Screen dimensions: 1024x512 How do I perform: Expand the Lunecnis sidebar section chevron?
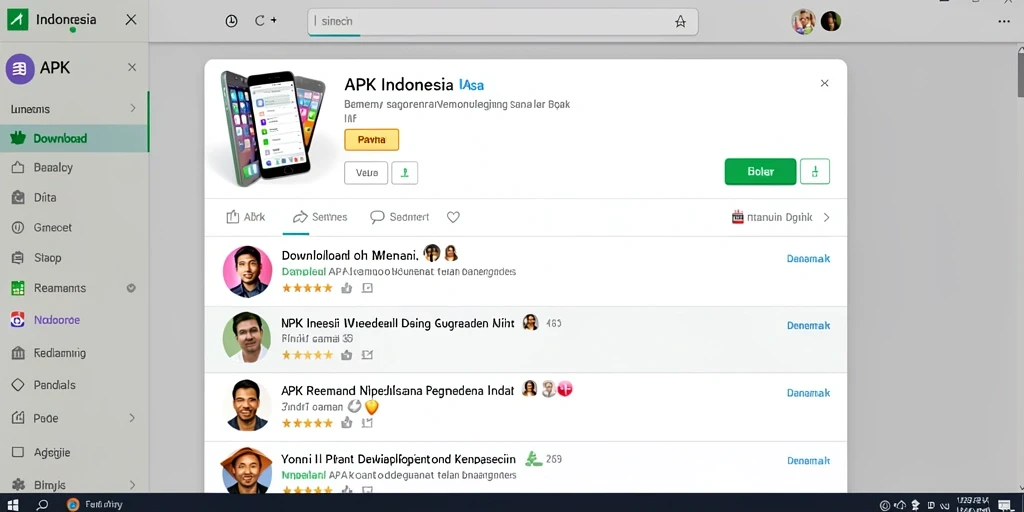click(133, 108)
